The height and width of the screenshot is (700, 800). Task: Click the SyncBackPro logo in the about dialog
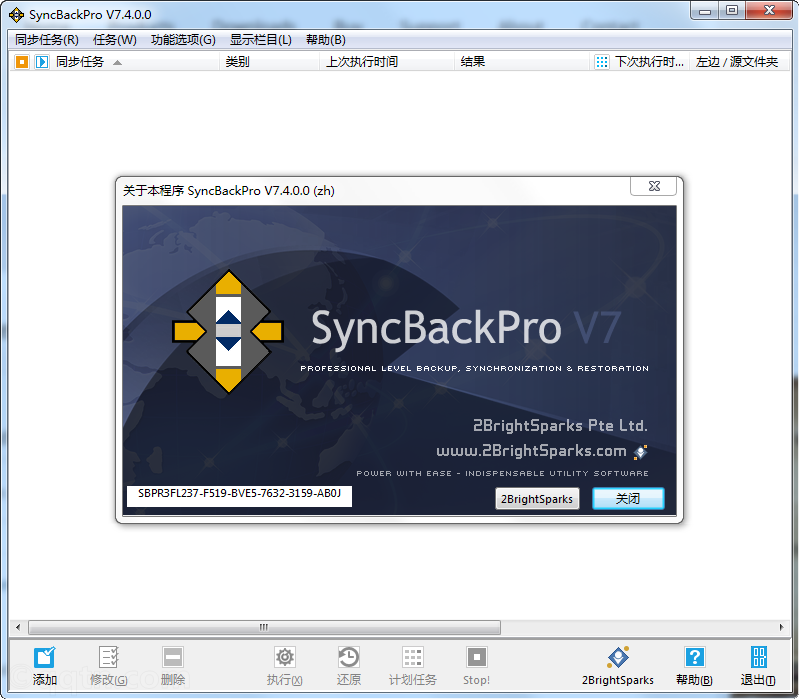coord(228,331)
